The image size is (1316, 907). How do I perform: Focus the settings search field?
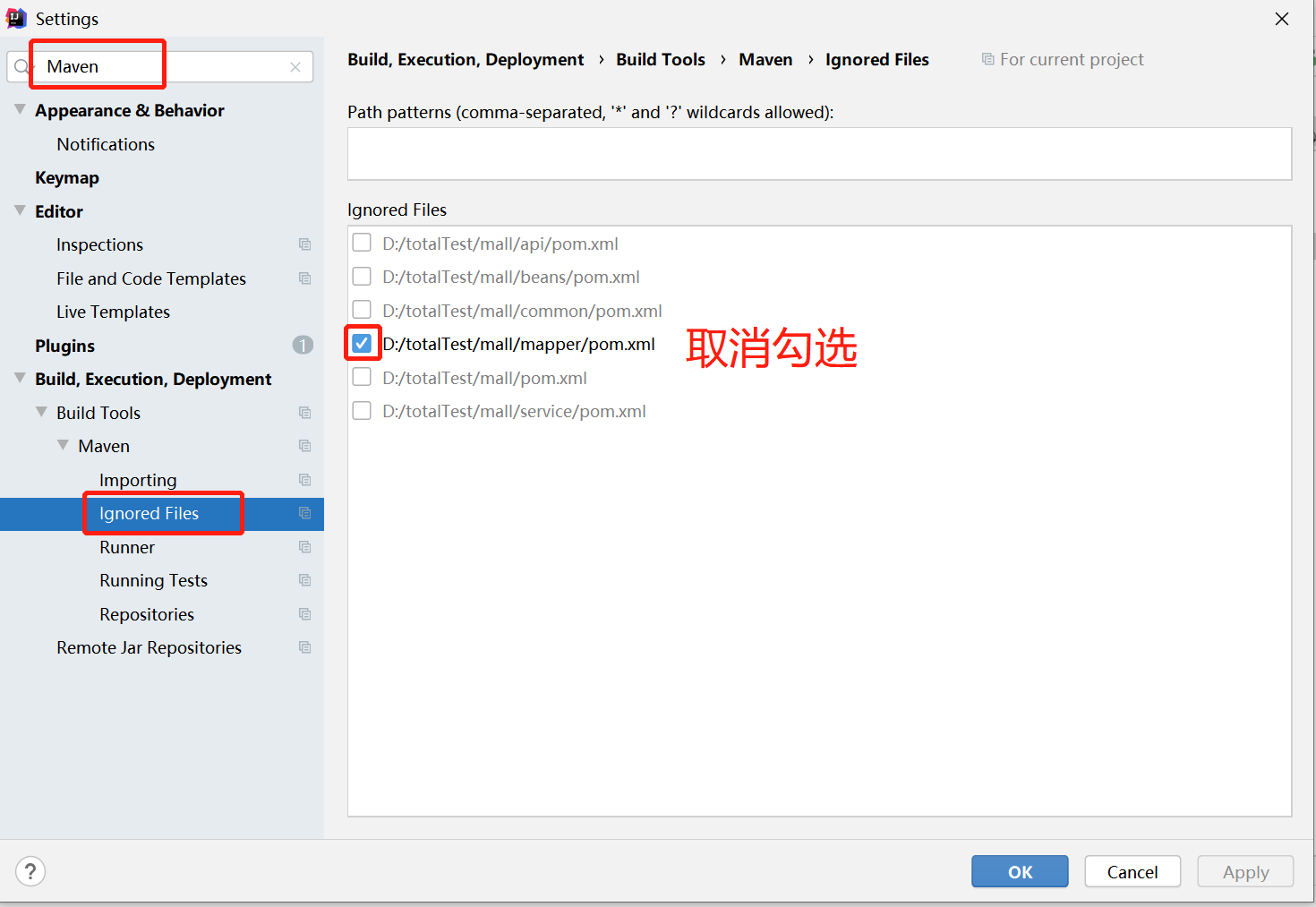(161, 67)
